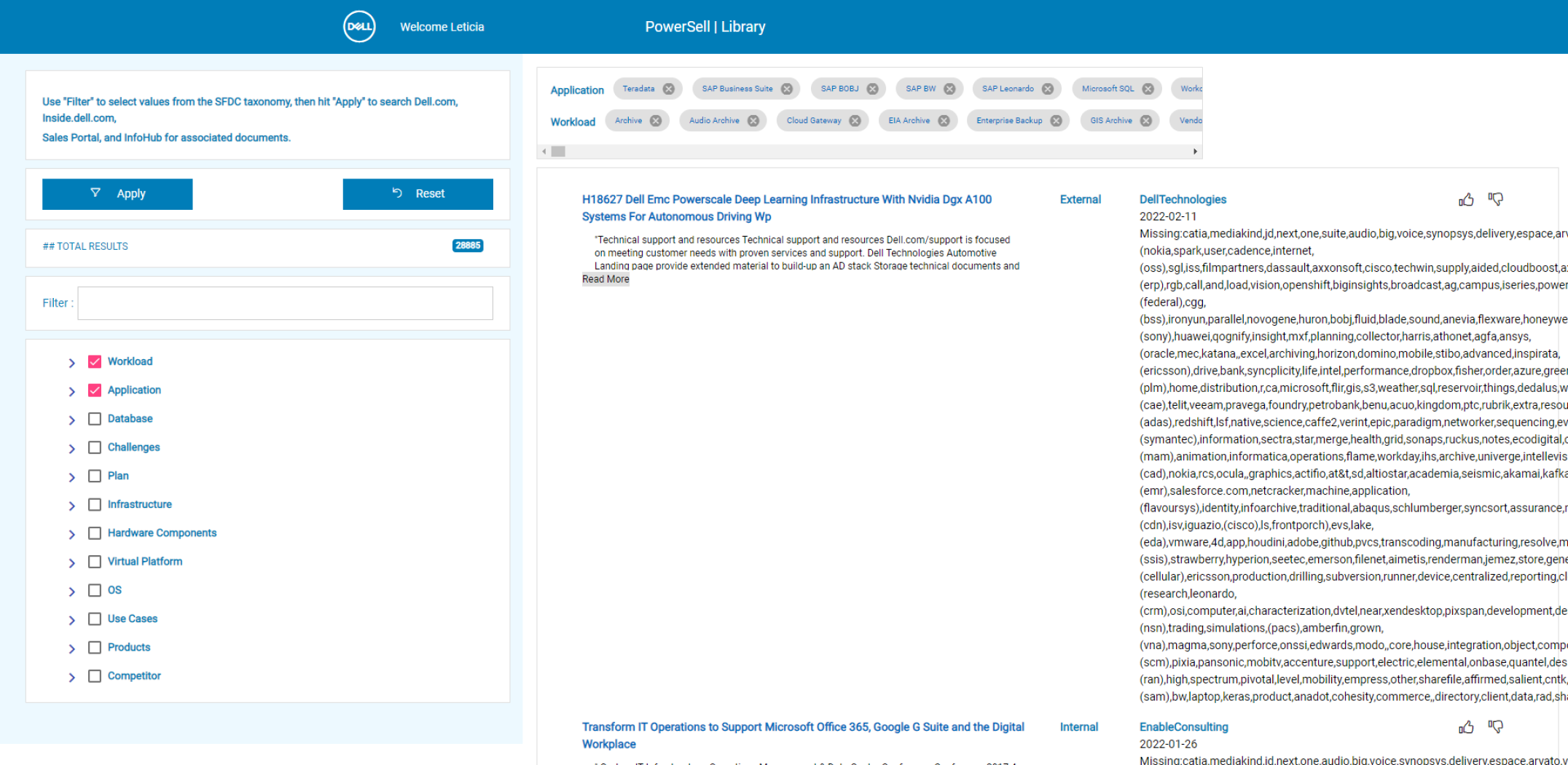Image resolution: width=1568 pixels, height=765 pixels.
Task: Remove the Cloud Gateway workload chip
Action: [x=855, y=121]
